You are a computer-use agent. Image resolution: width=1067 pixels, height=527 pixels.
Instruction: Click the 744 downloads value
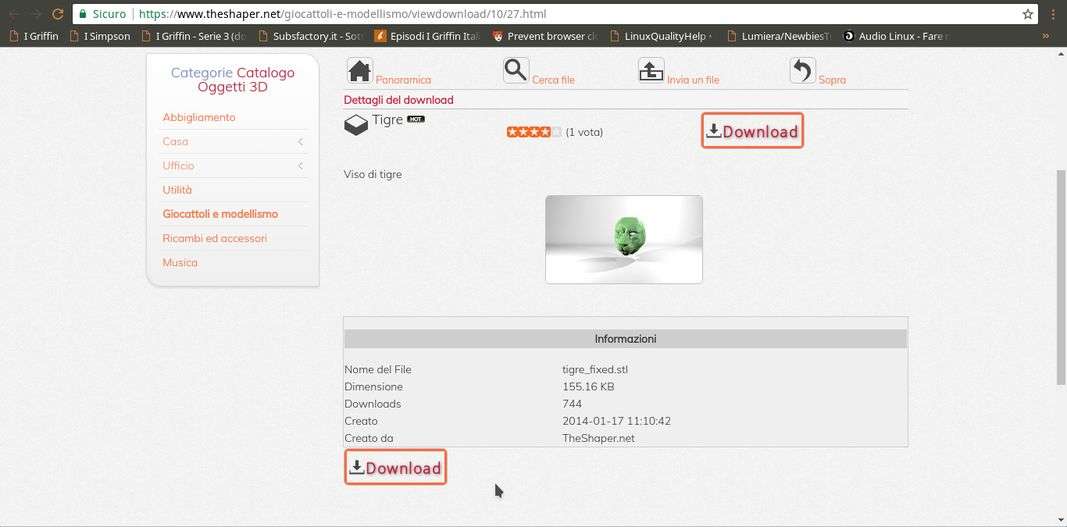pos(572,404)
